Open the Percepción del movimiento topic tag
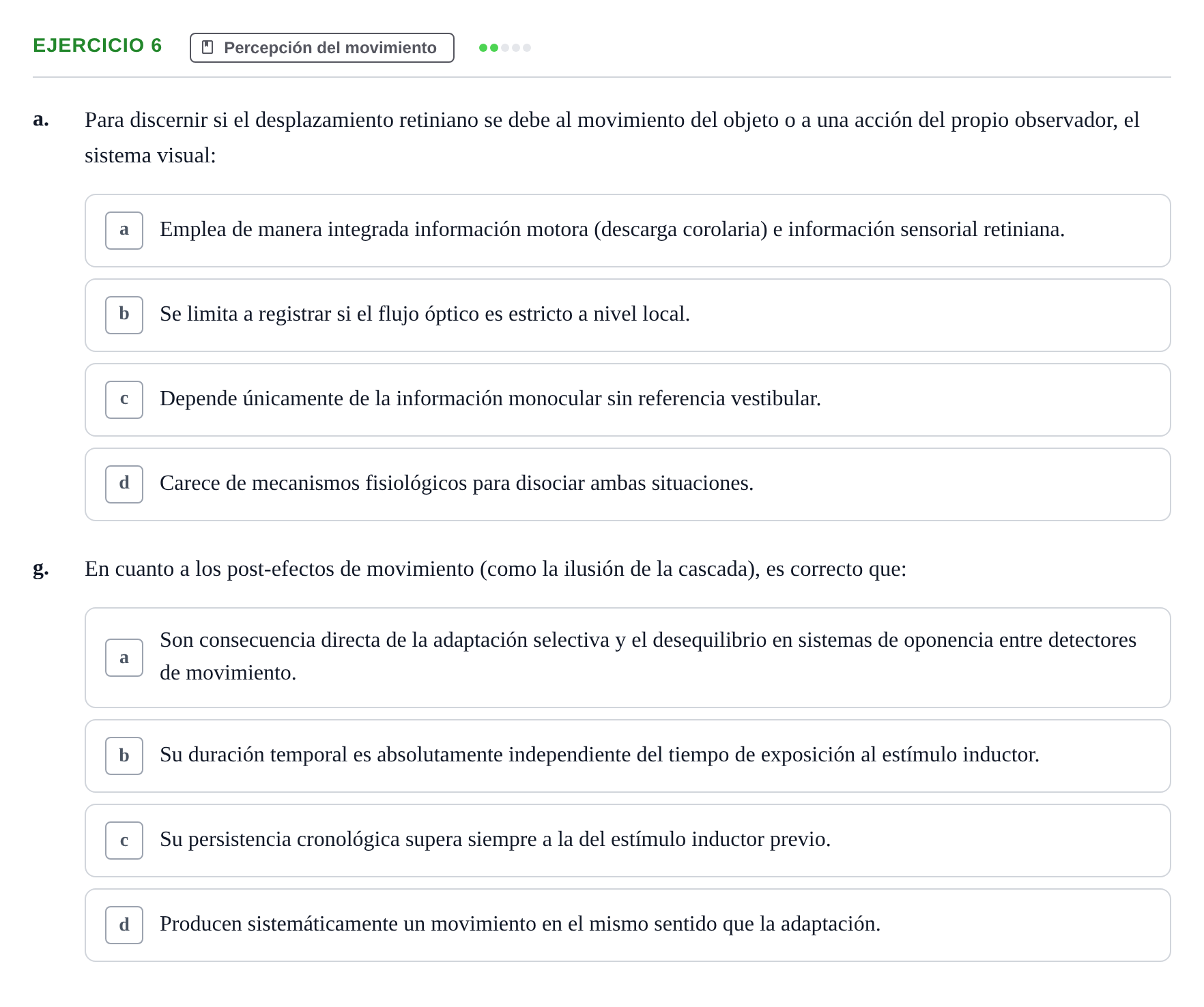Screen dimensions: 1204x1007 coord(321,48)
